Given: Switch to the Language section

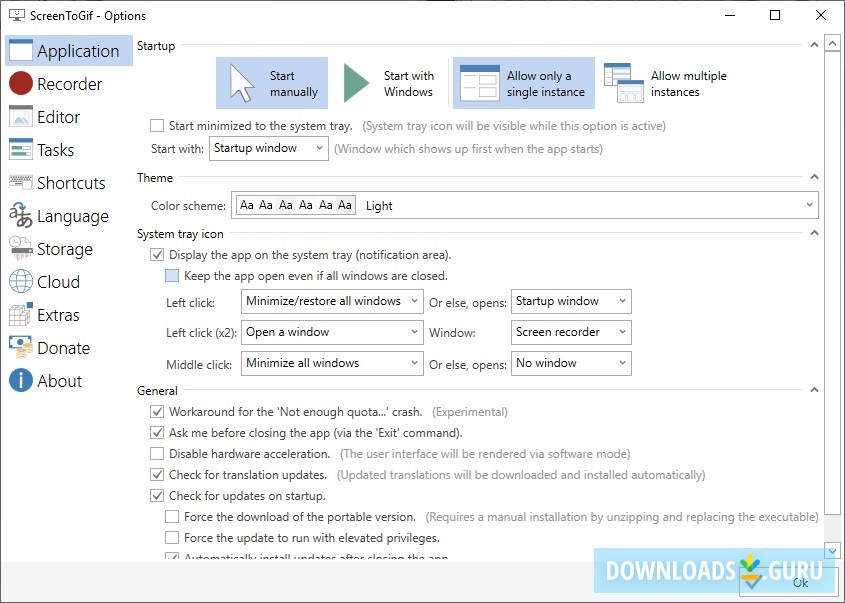Looking at the screenshot, I should (64, 216).
